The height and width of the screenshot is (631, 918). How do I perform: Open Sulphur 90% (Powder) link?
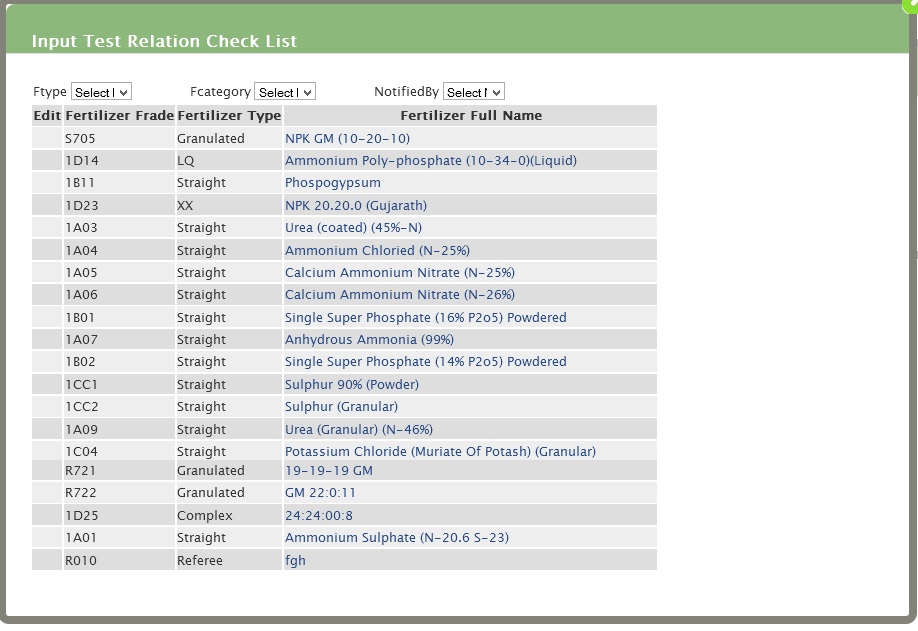tap(351, 385)
